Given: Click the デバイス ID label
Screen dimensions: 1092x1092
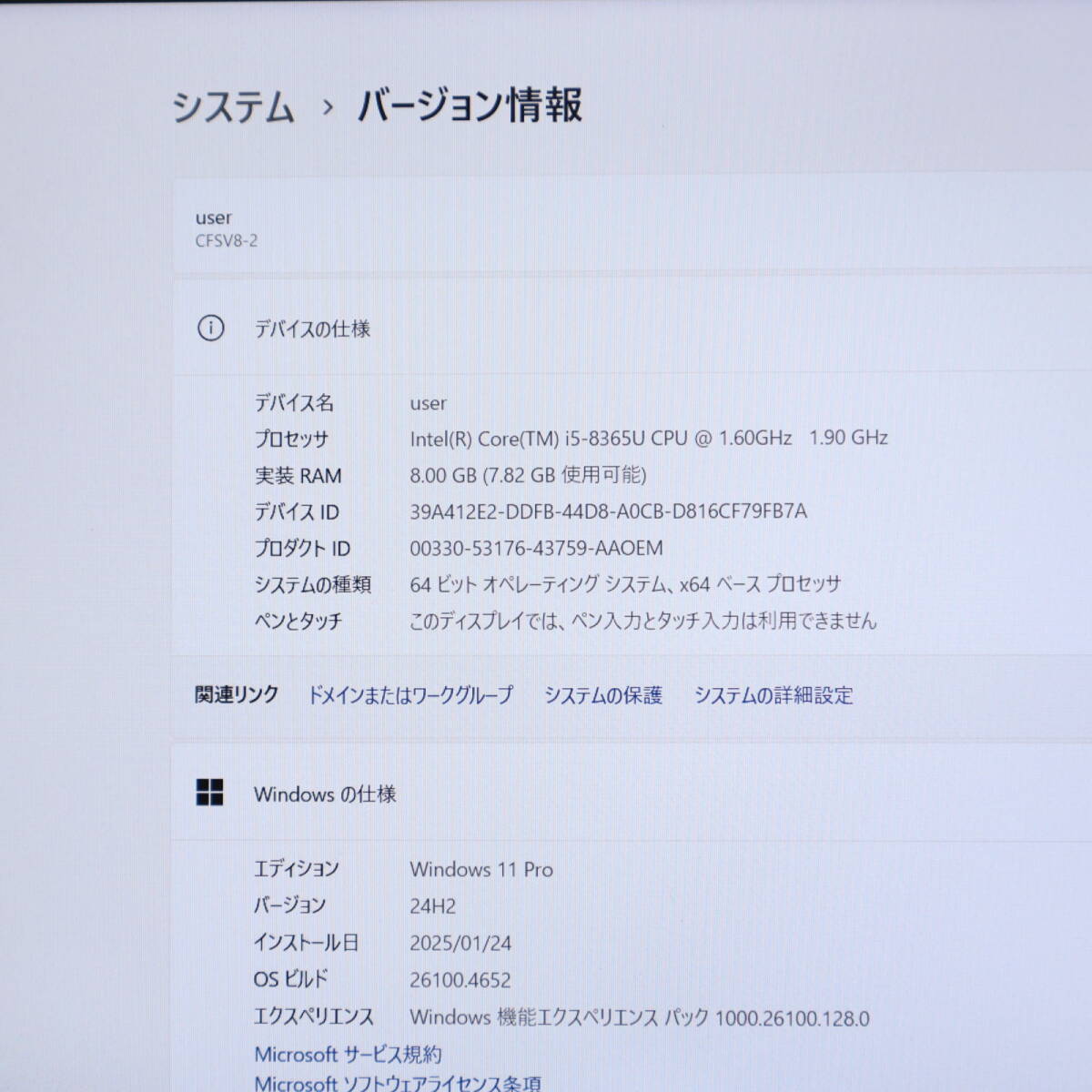Looking at the screenshot, I should tap(297, 512).
